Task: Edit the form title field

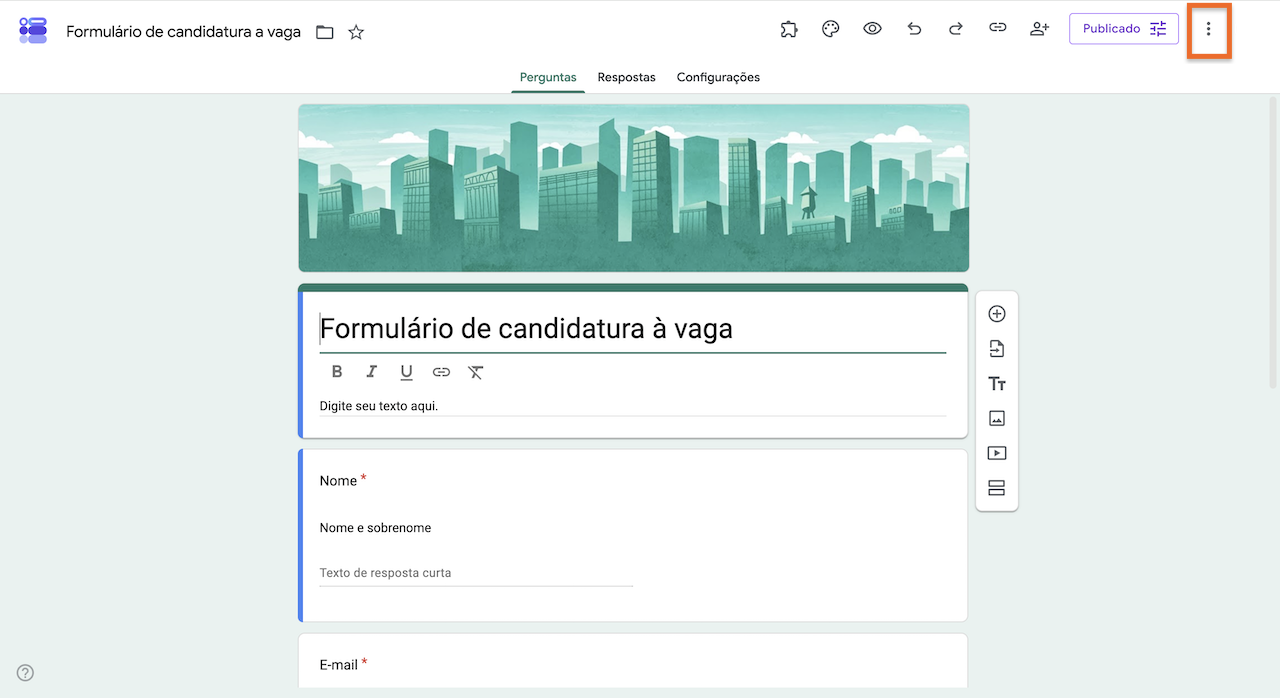Action: (632, 329)
